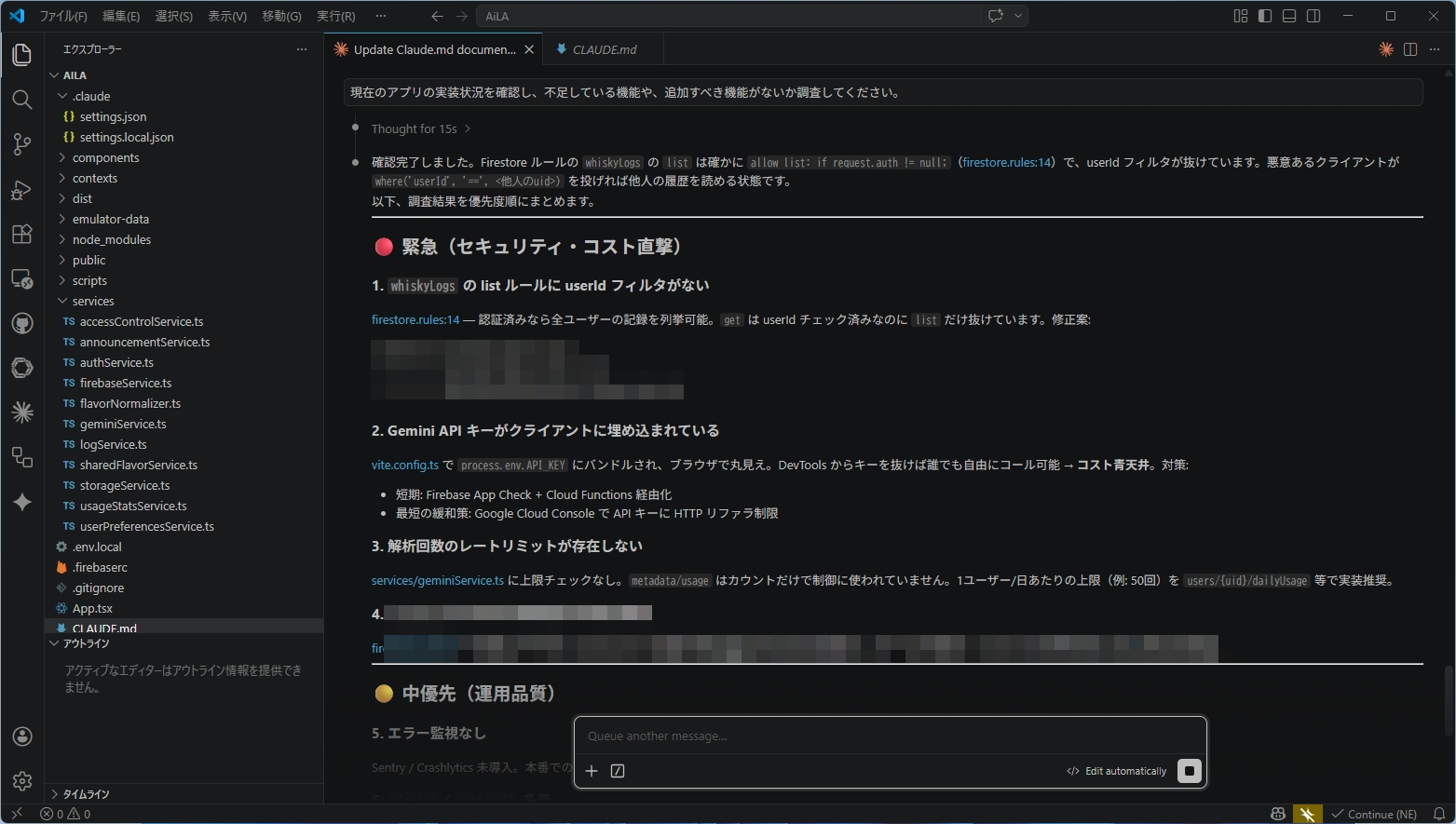Open Source Control view
The height and width of the screenshot is (824, 1456).
[22, 144]
